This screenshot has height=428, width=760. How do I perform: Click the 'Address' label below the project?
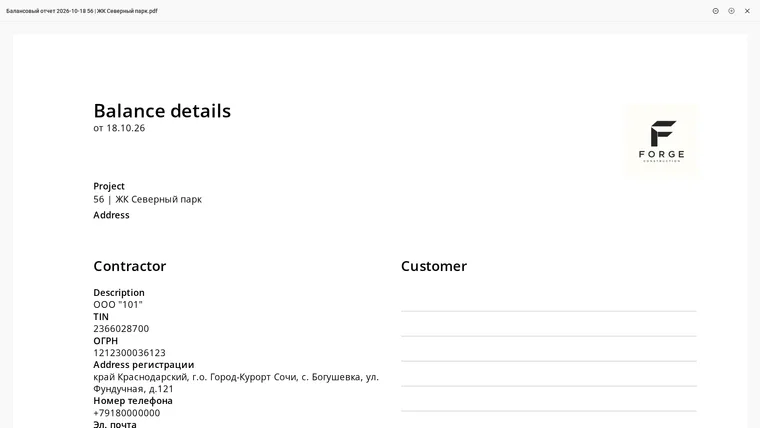(x=111, y=215)
